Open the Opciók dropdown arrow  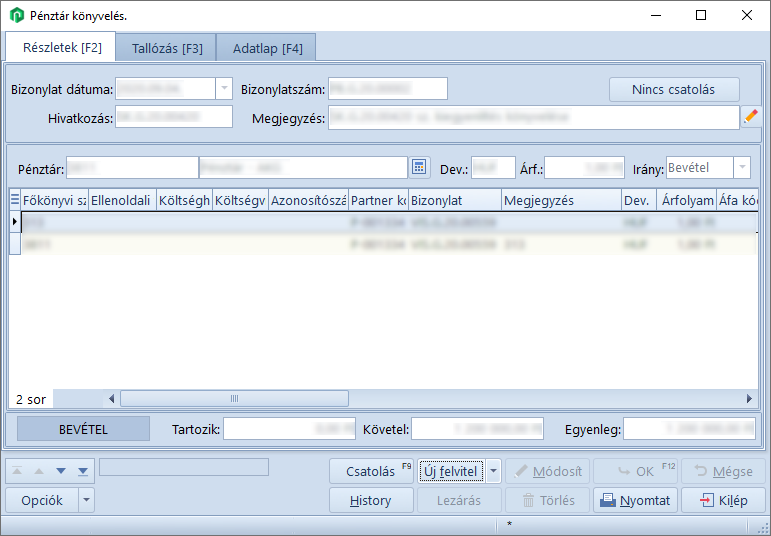pyautogui.click(x=86, y=500)
